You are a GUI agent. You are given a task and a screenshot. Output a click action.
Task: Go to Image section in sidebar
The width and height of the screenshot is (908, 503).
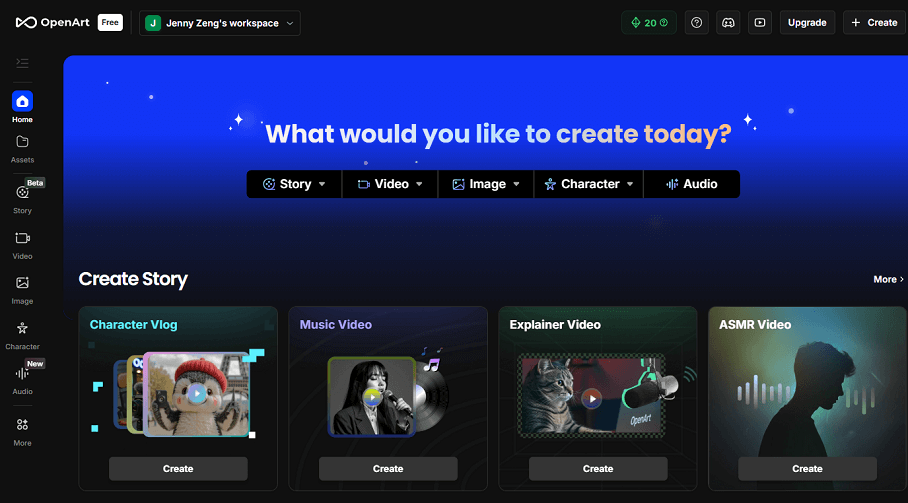[22, 291]
